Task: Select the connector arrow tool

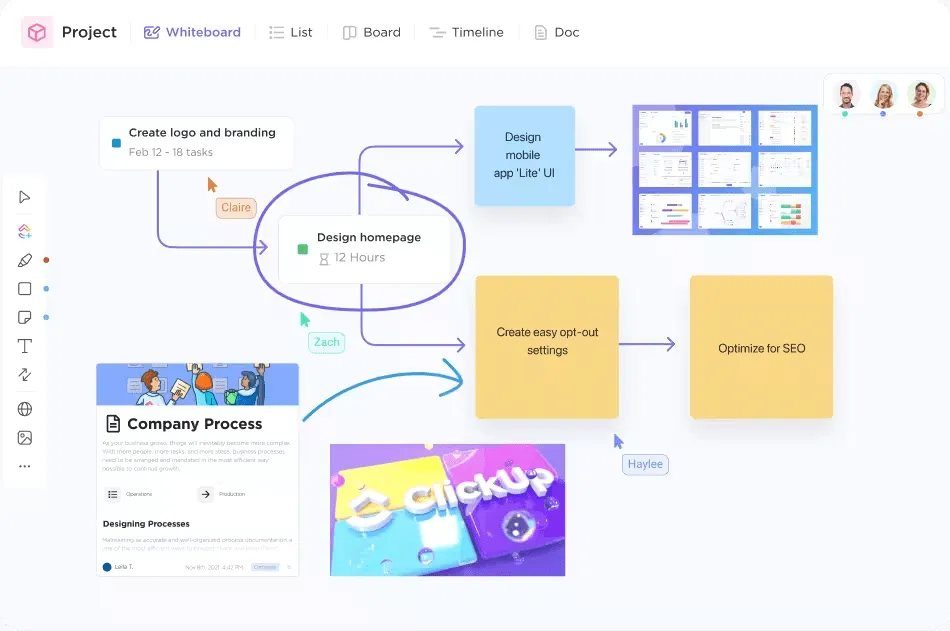Action: pyautogui.click(x=24, y=375)
